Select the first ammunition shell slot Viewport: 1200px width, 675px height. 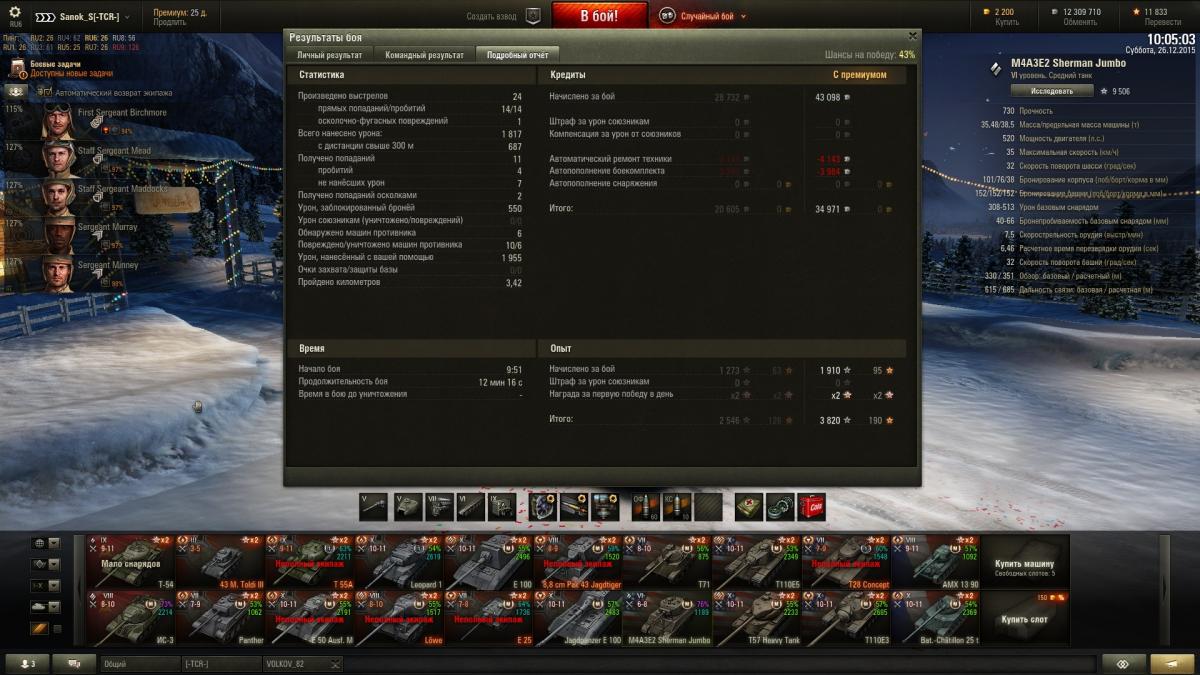(x=645, y=507)
